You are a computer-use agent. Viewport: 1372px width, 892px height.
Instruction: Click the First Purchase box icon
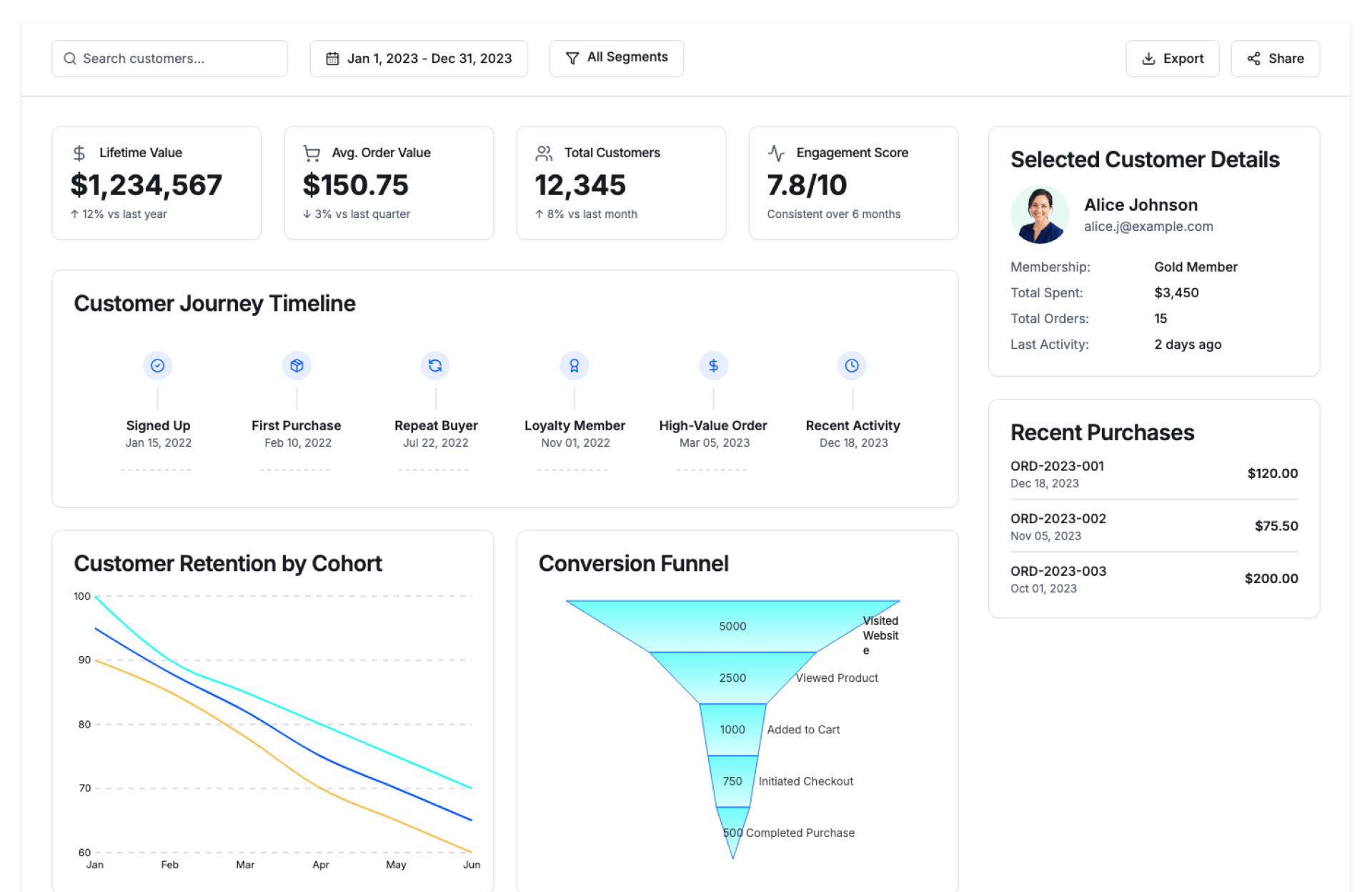[297, 366]
